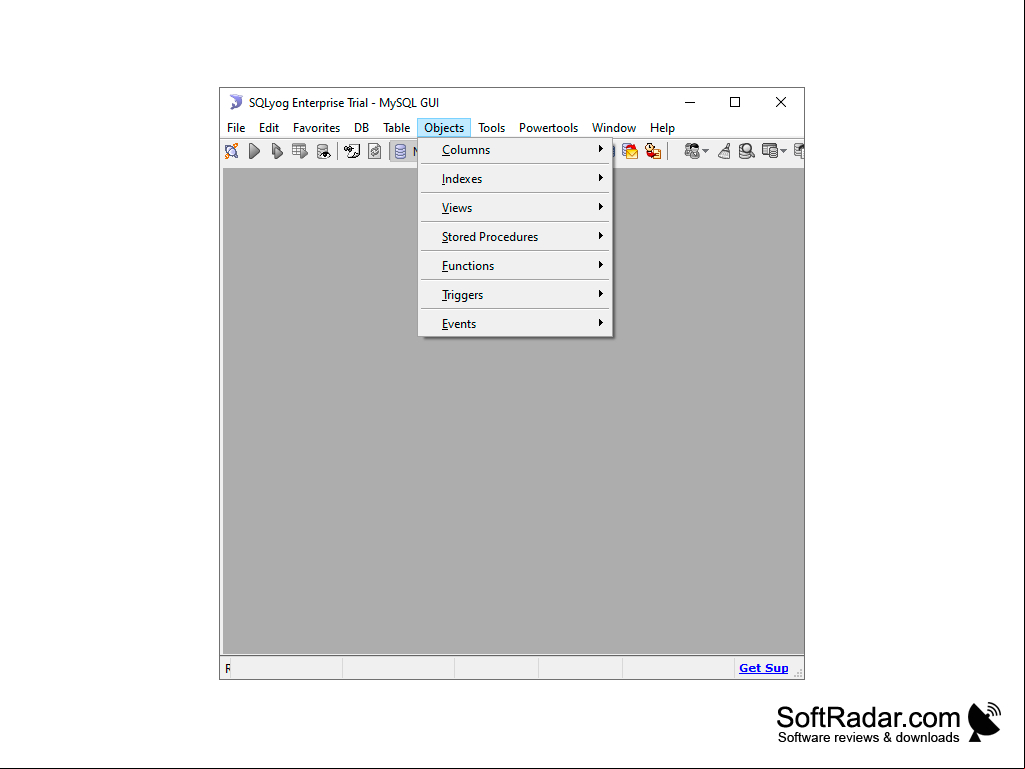Click the status bar resize grip
Screen dimensions: 1025x769
point(798,673)
